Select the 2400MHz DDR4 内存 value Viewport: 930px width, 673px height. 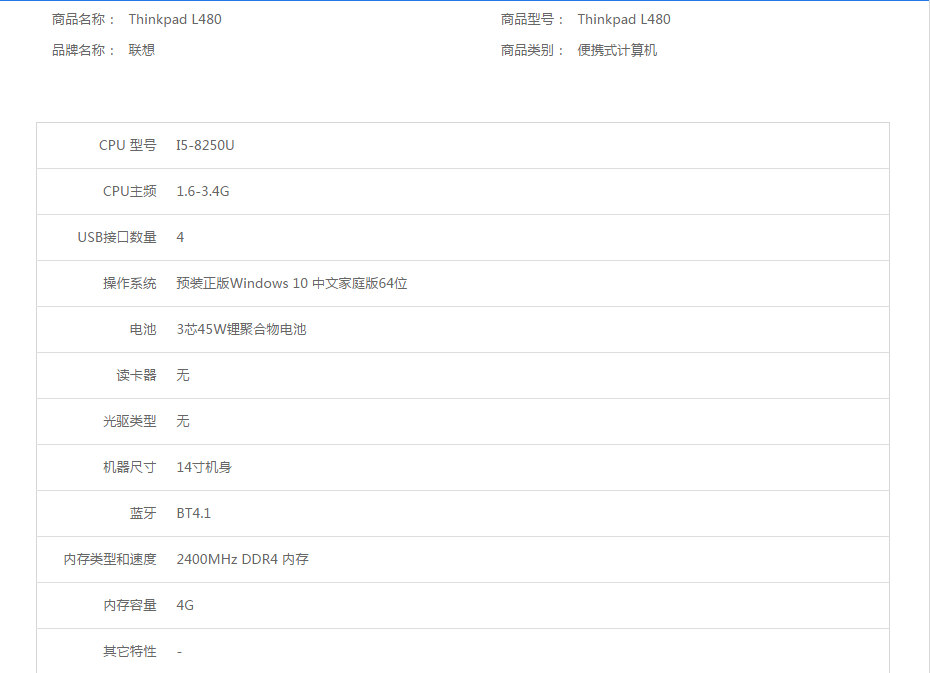[243, 560]
